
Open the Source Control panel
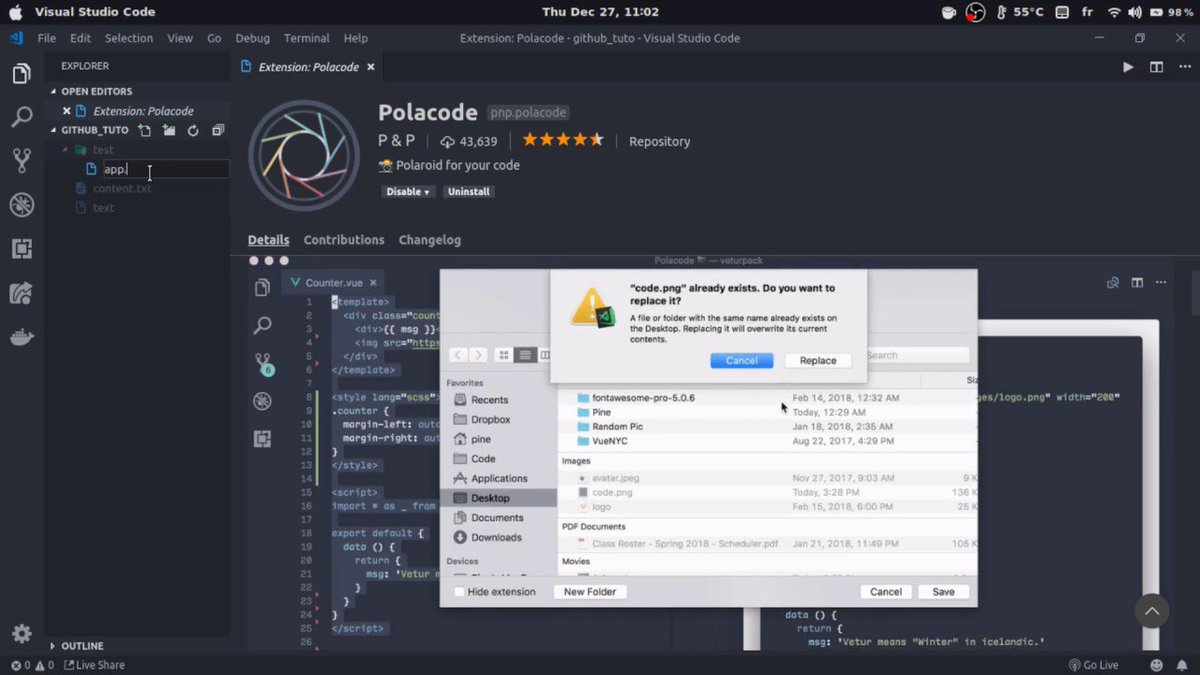click(22, 160)
